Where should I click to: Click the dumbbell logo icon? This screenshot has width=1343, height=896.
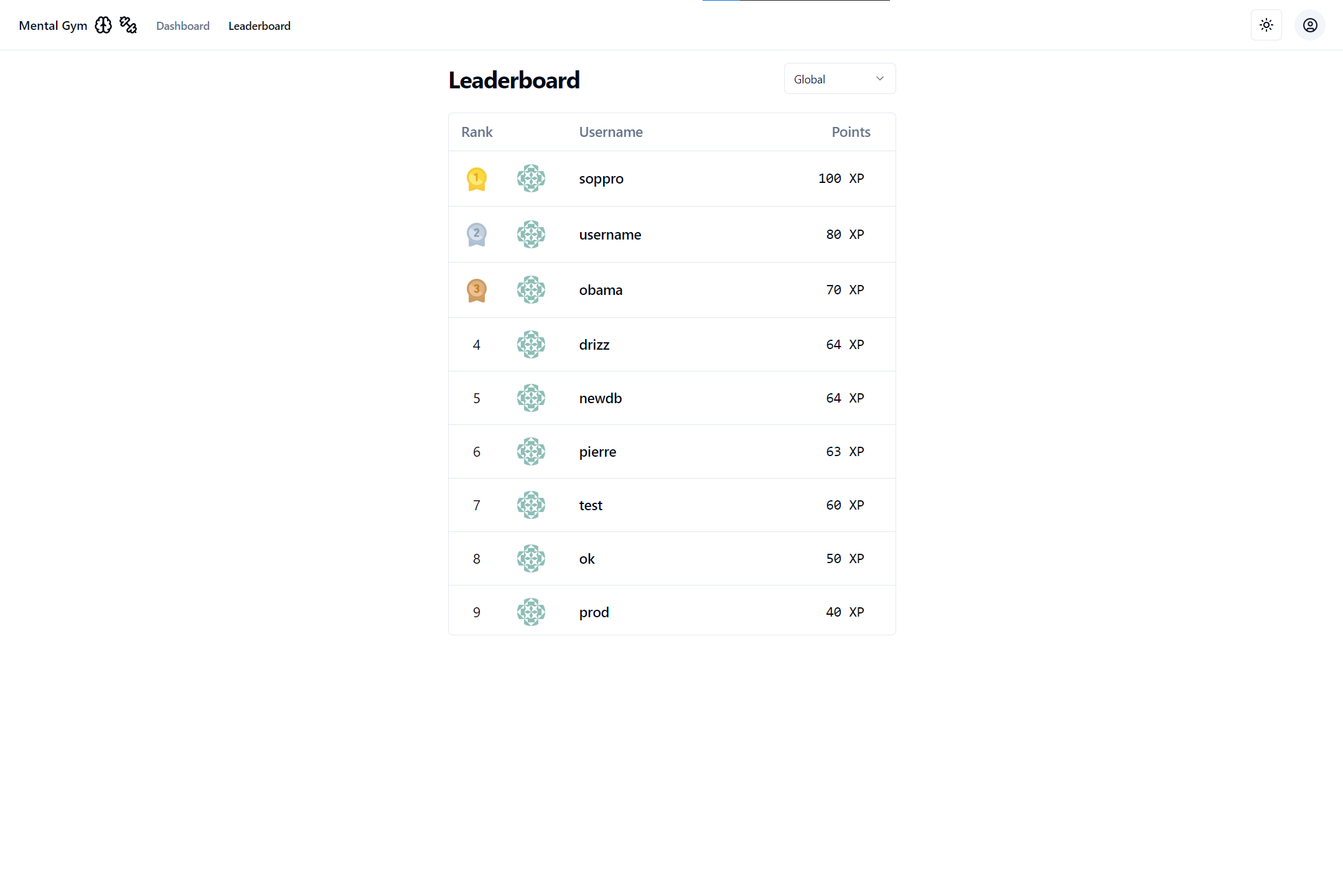(128, 26)
